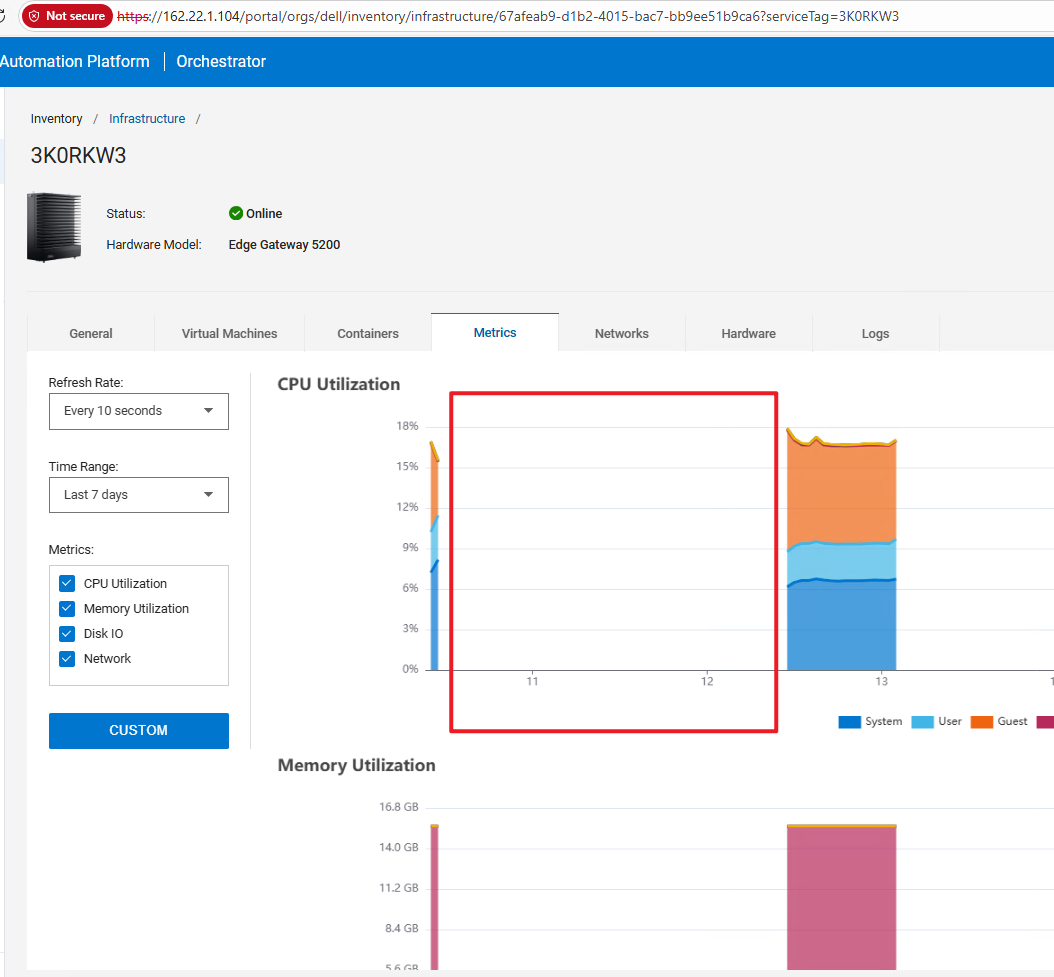The image size is (1054, 977).
Task: Open the Infrastructure breadcrumb link
Action: [146, 118]
